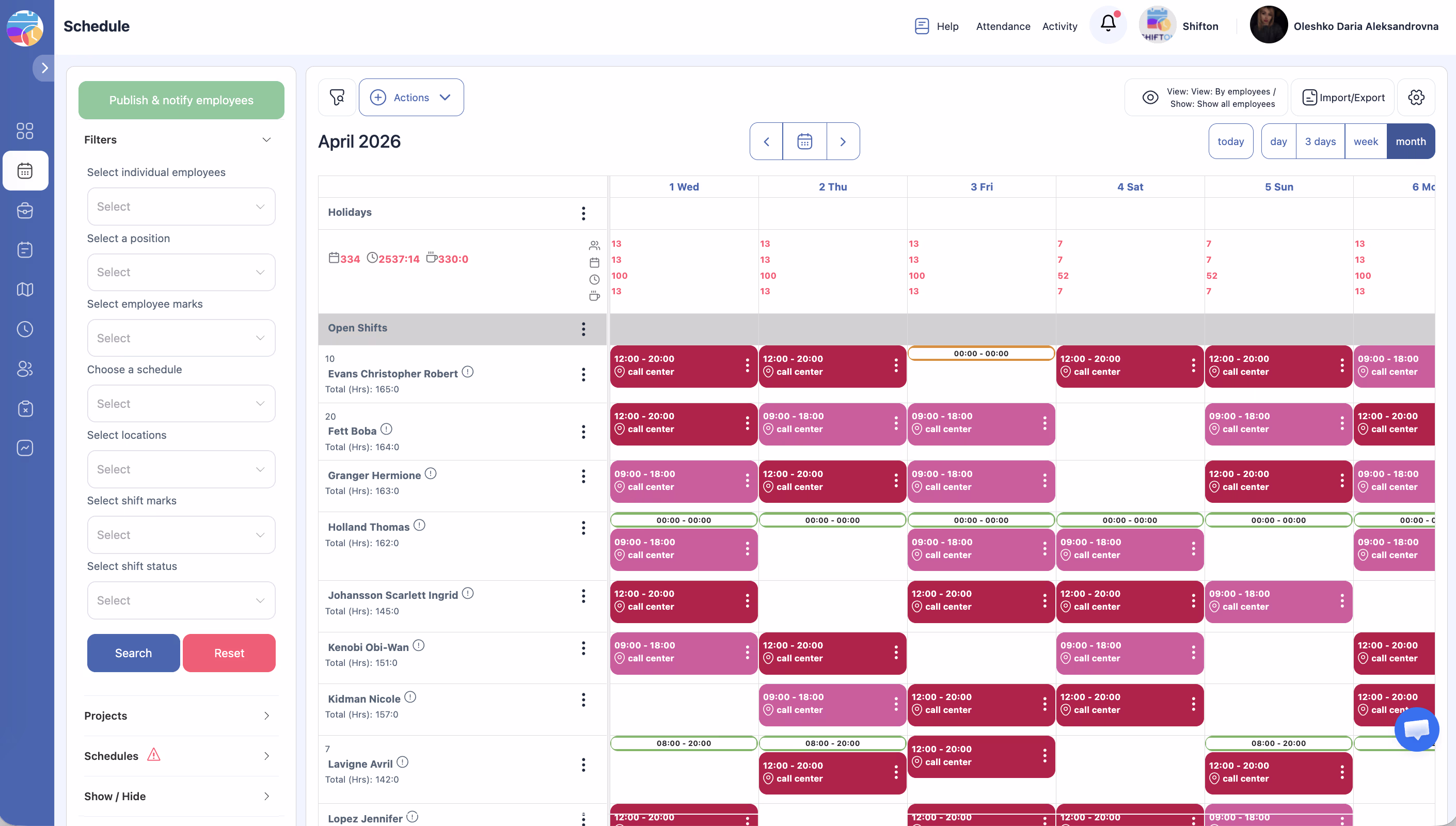Click info icon next to Fett Boba
Viewport: 1456px width, 826px height.
click(386, 430)
